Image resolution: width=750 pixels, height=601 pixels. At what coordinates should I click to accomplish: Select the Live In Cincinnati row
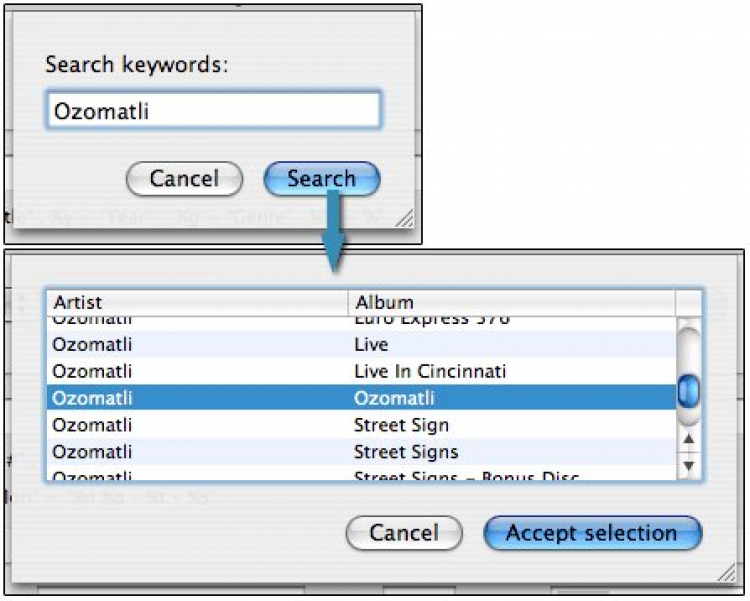click(362, 372)
